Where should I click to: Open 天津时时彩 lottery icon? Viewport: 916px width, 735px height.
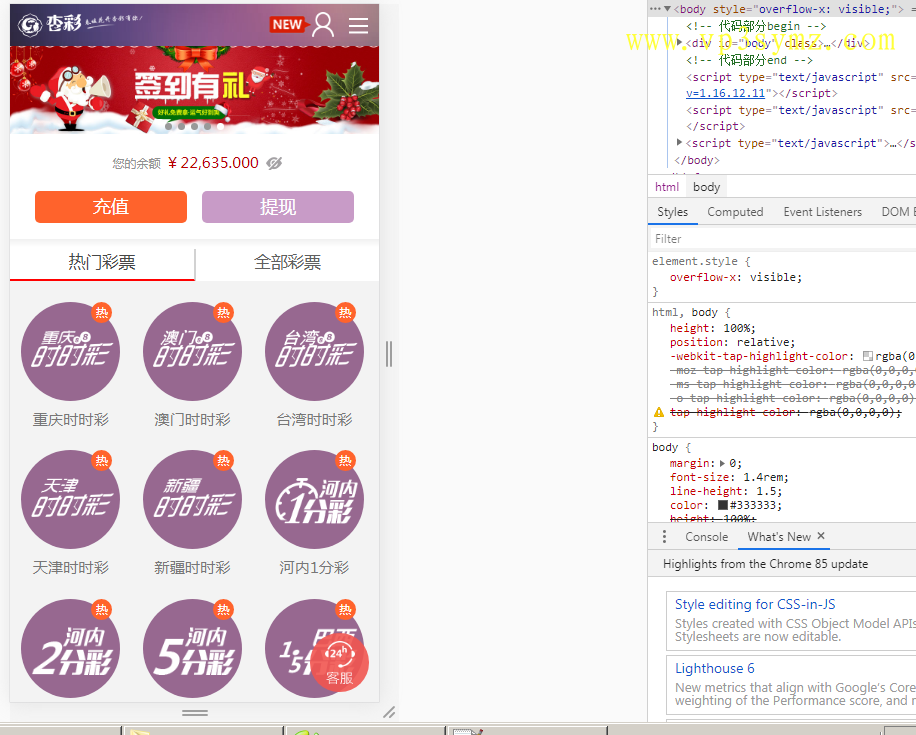(71, 499)
